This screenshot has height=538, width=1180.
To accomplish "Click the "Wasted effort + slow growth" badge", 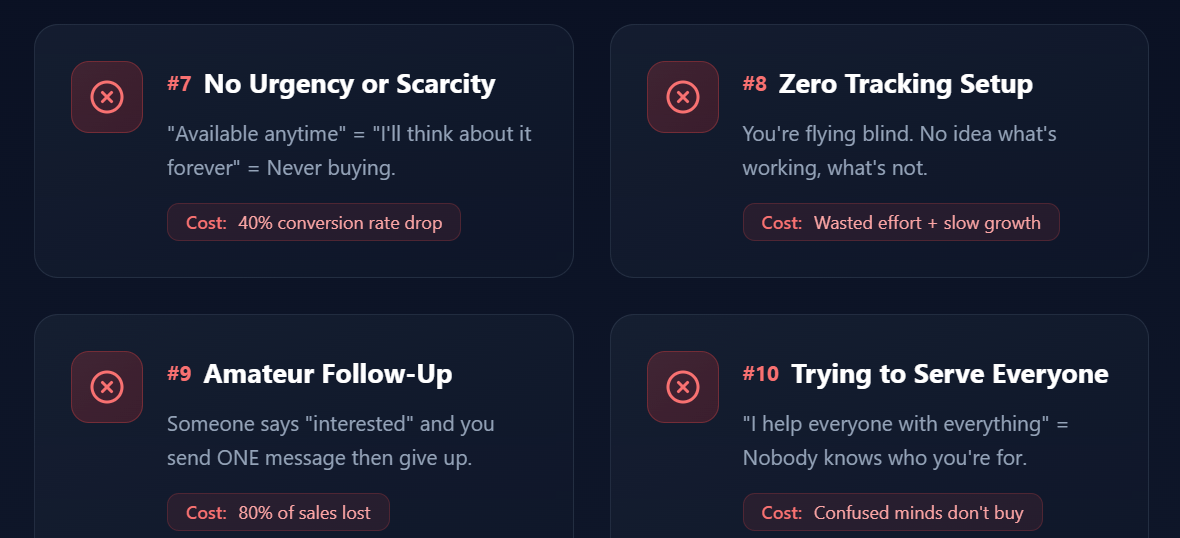I will [901, 222].
